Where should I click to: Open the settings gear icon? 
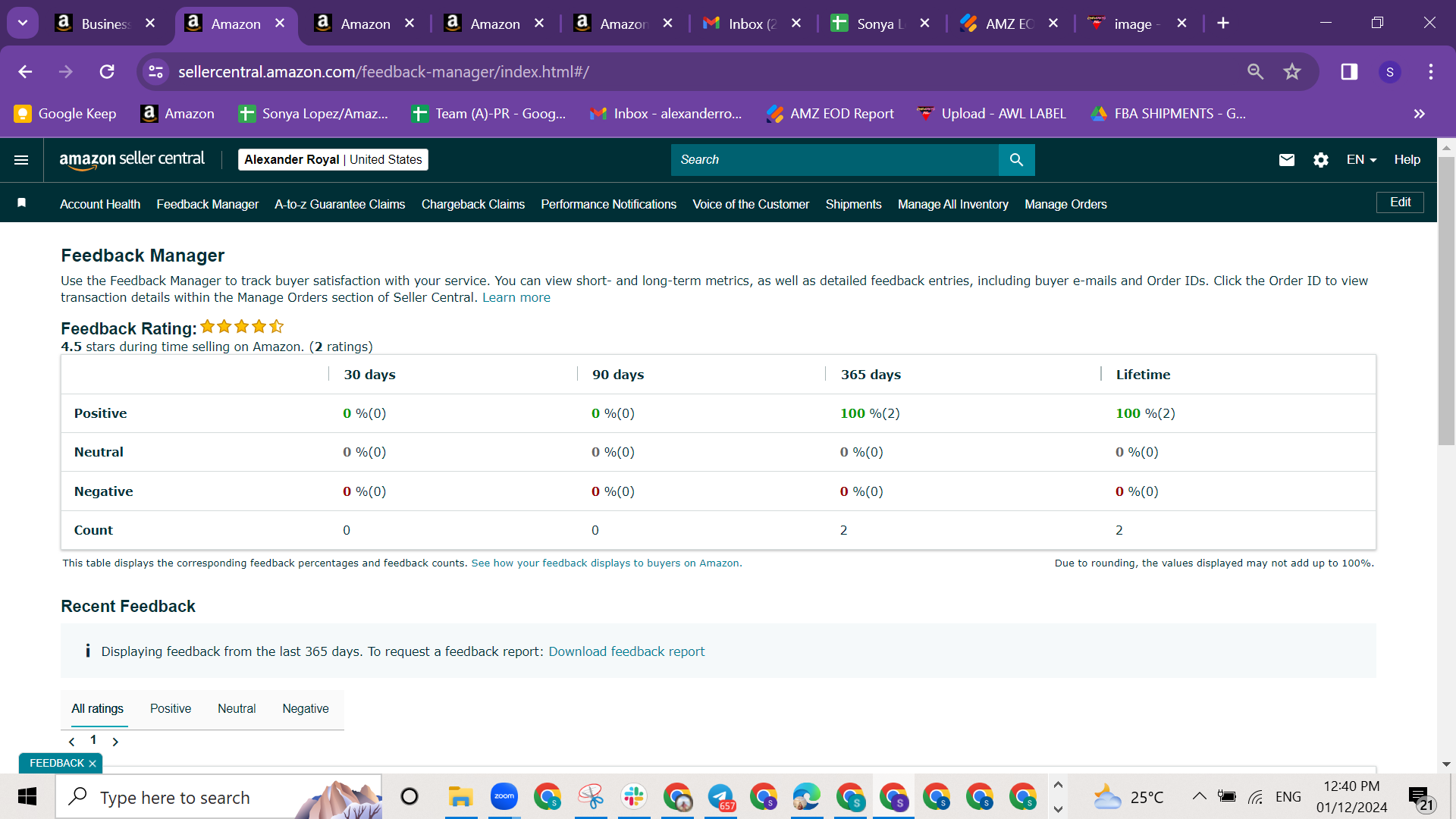click(1321, 160)
